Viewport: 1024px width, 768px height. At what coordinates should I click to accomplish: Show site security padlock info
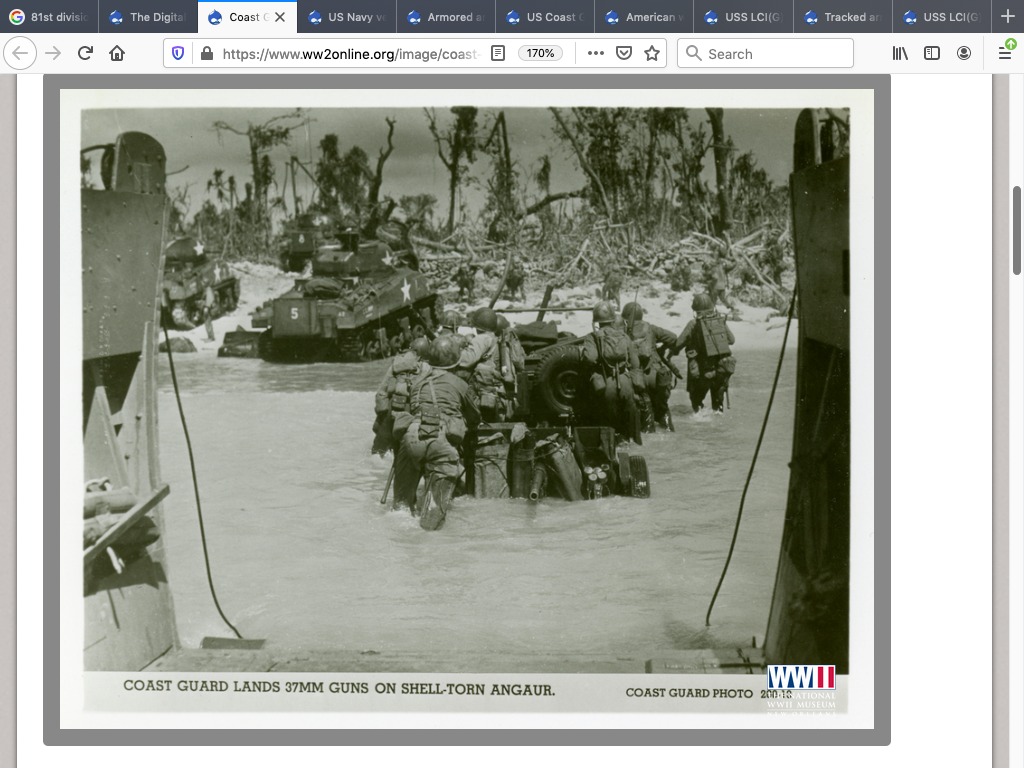point(206,54)
